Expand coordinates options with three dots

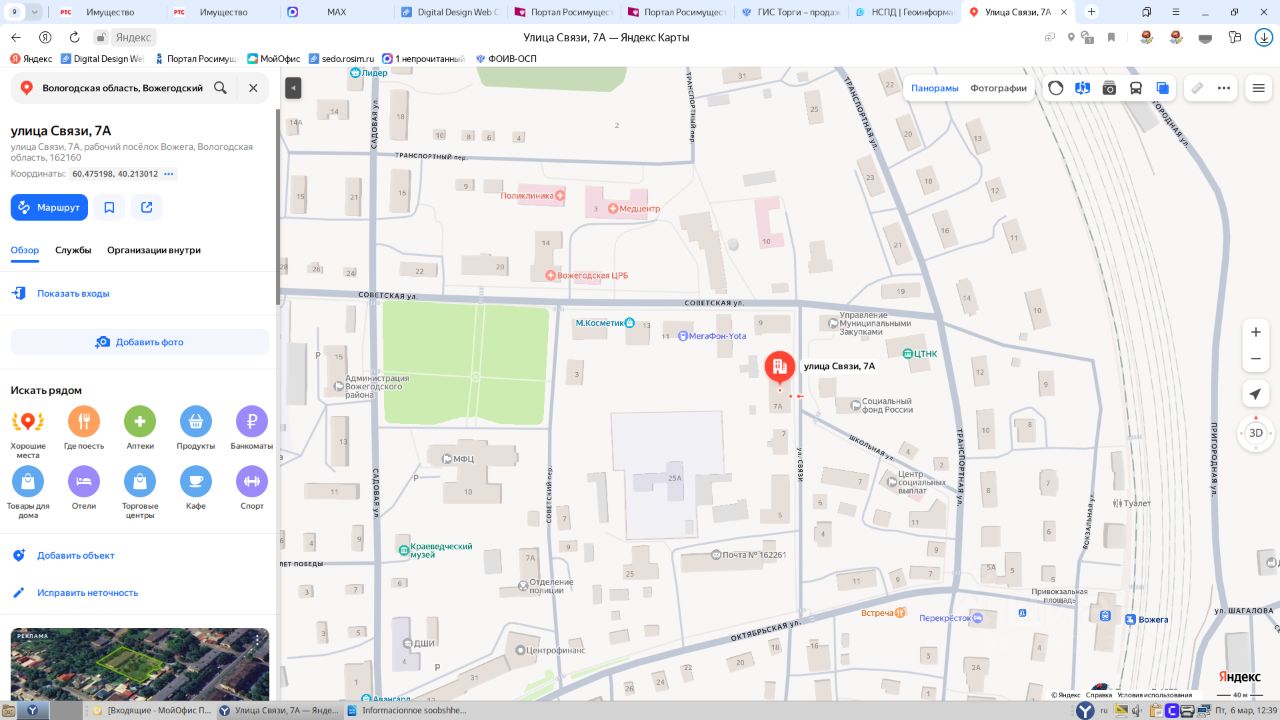[x=169, y=174]
